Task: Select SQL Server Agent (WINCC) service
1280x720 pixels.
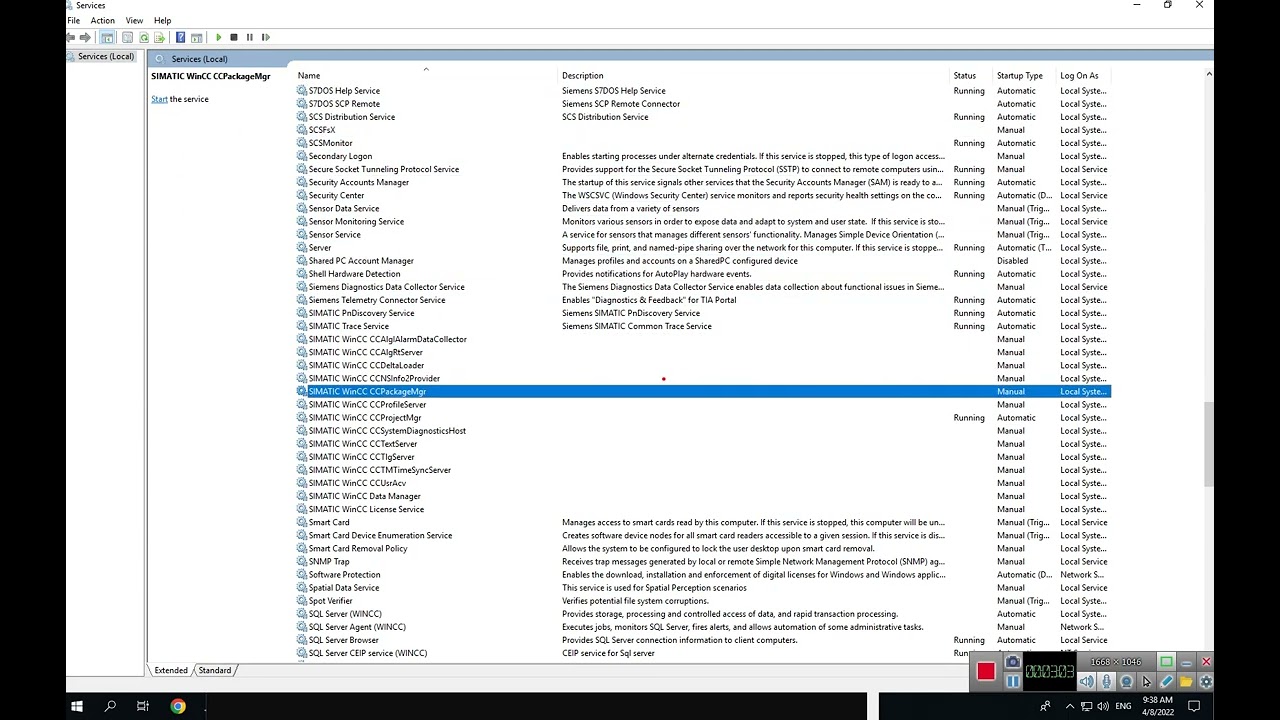Action: coord(703,627)
